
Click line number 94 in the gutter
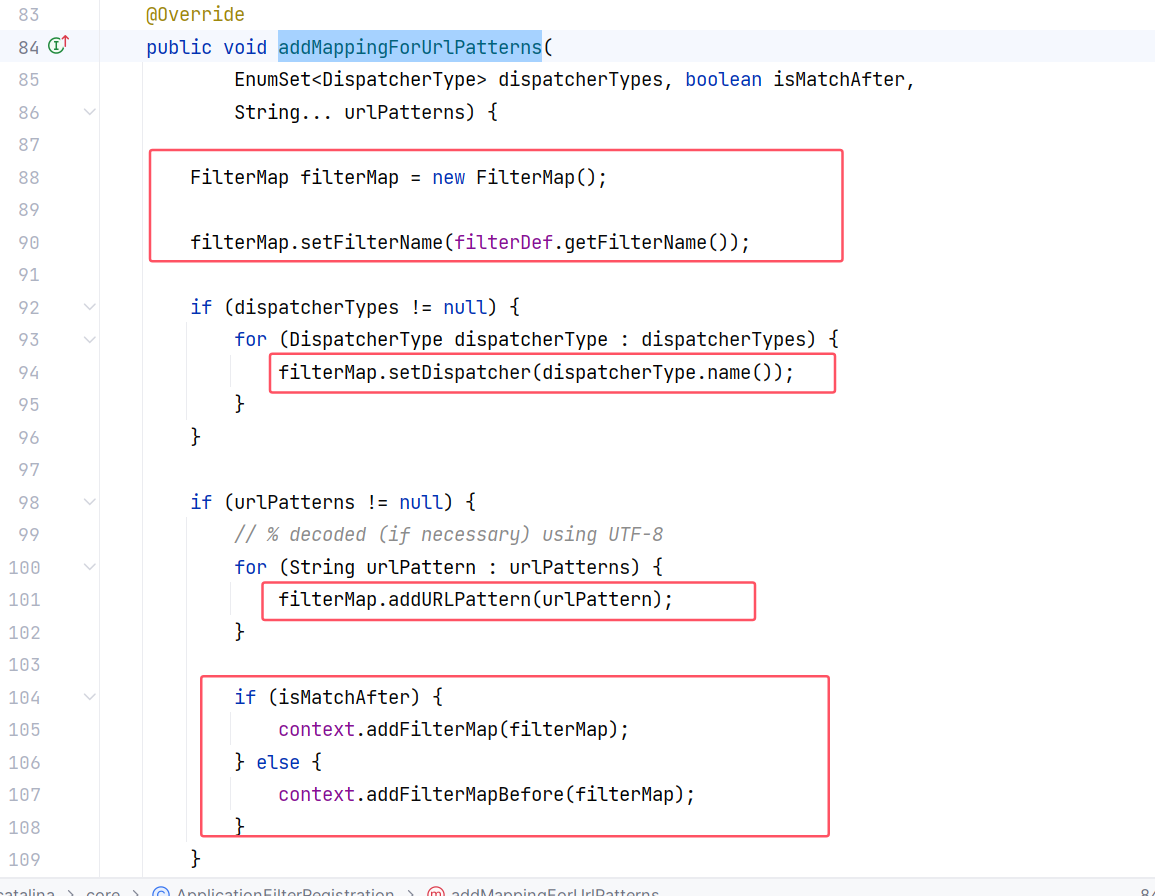(x=28, y=372)
